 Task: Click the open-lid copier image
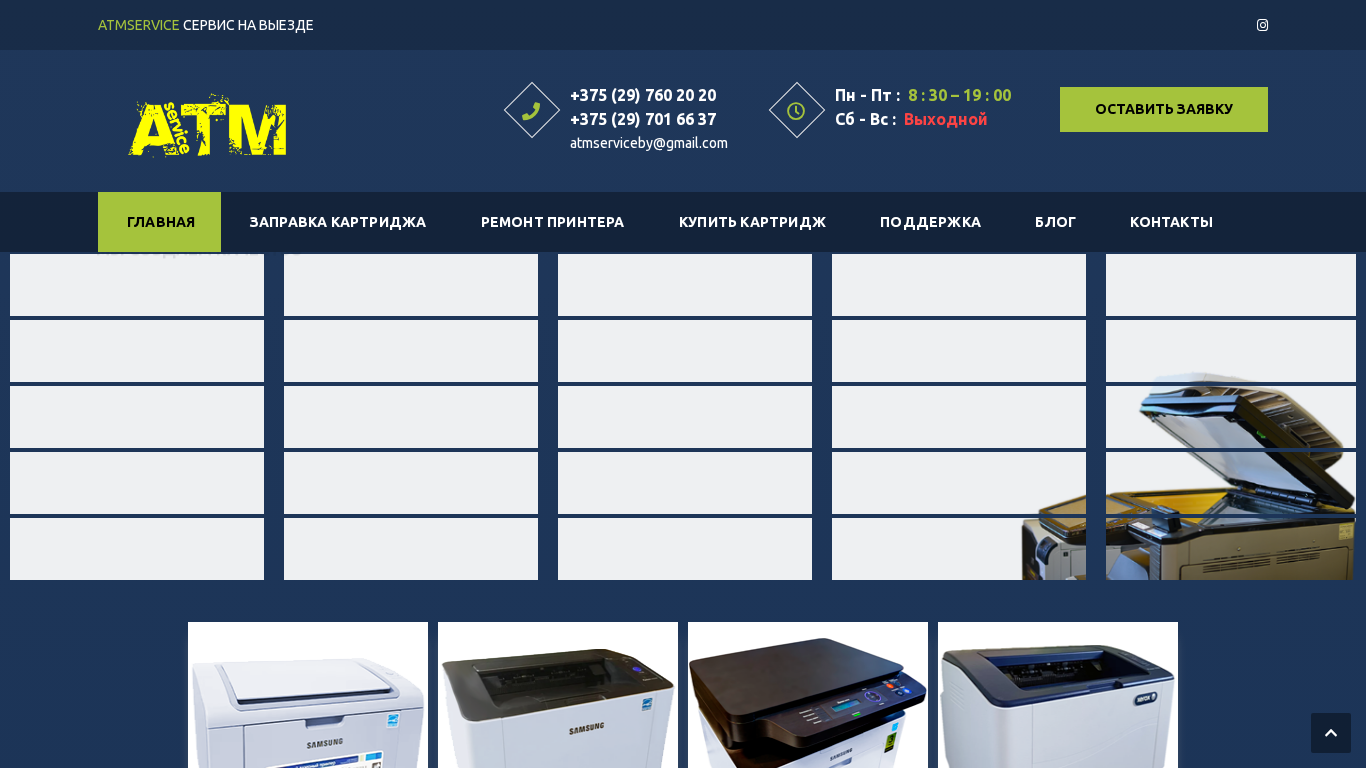click(x=1188, y=476)
